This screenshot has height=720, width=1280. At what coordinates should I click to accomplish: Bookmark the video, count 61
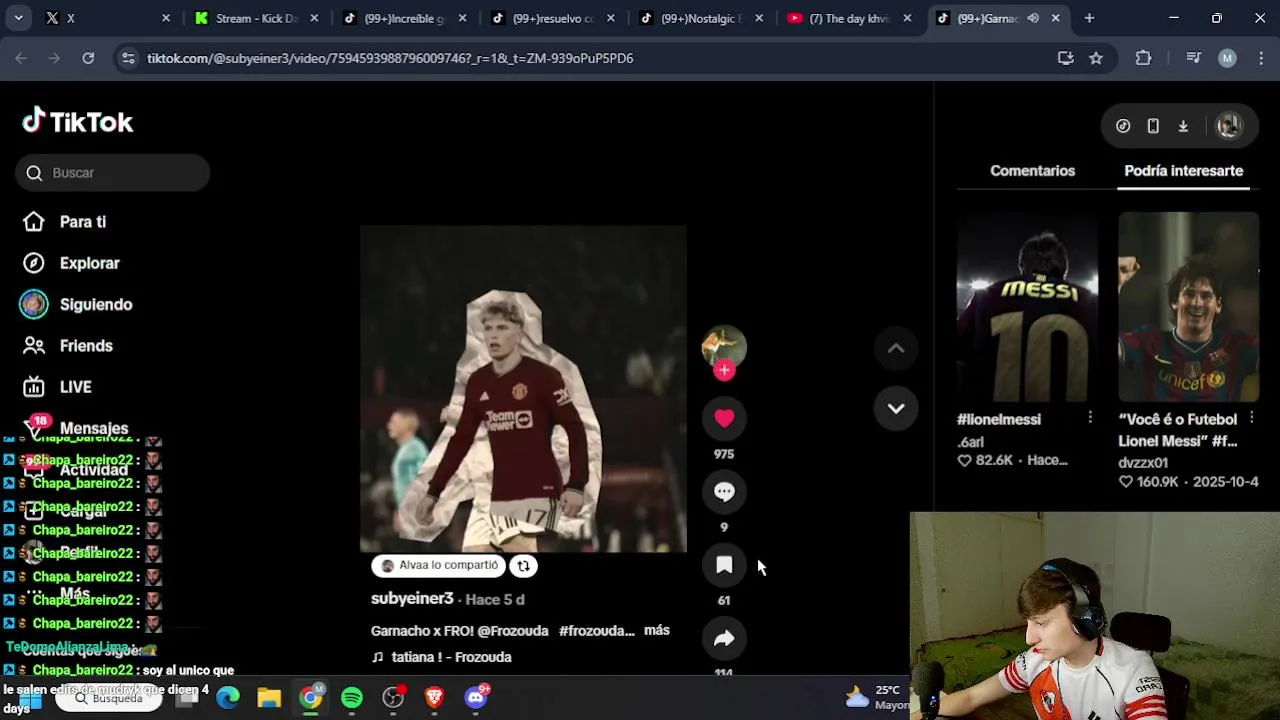[x=724, y=565]
